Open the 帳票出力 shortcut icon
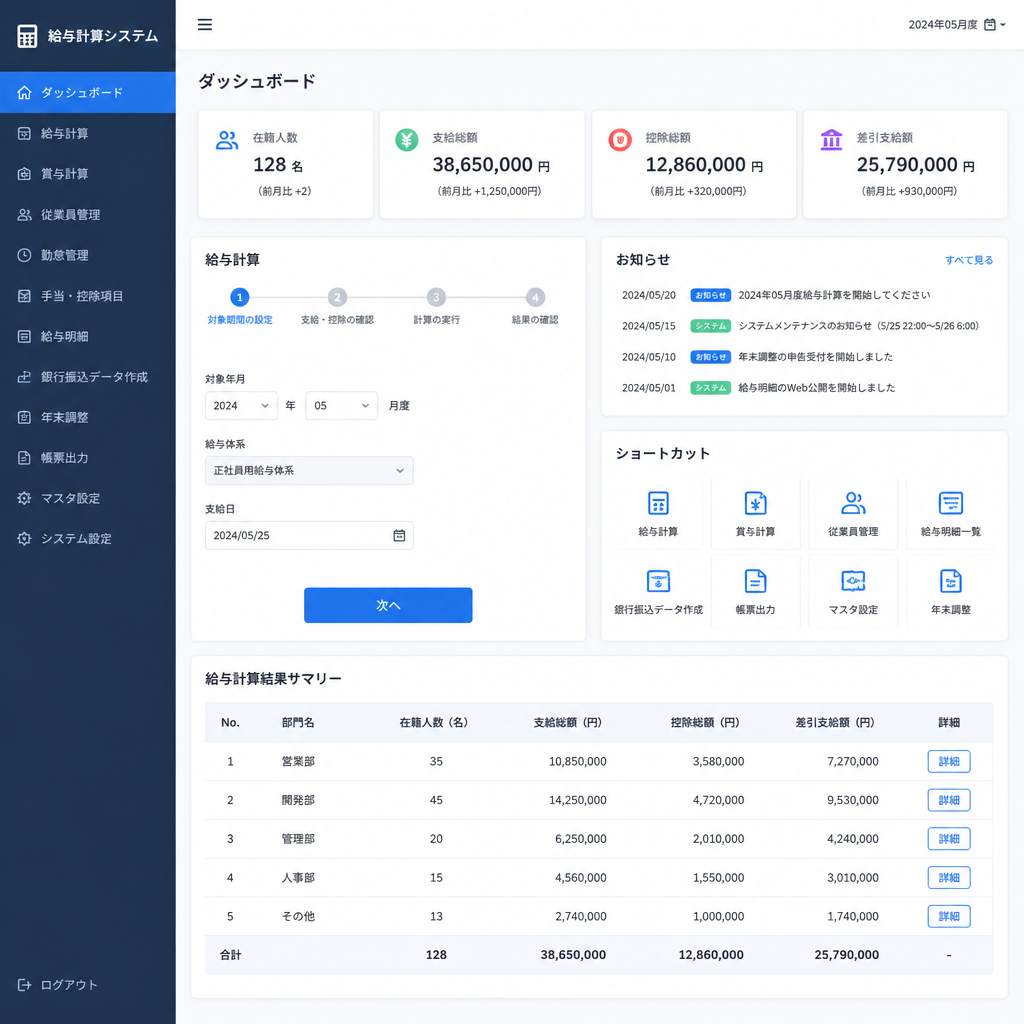 (x=756, y=581)
